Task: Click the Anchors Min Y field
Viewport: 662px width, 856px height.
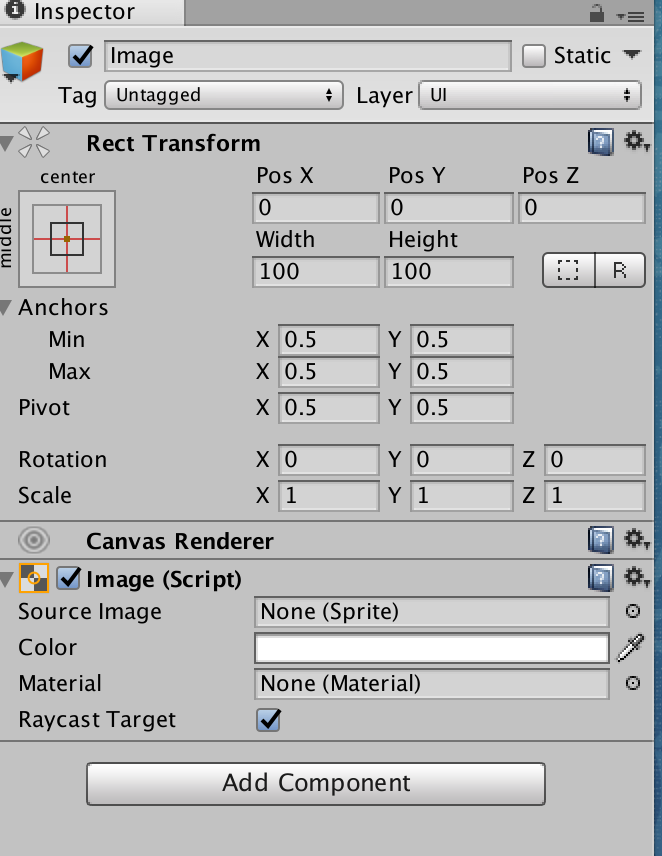Action: pyautogui.click(x=462, y=340)
